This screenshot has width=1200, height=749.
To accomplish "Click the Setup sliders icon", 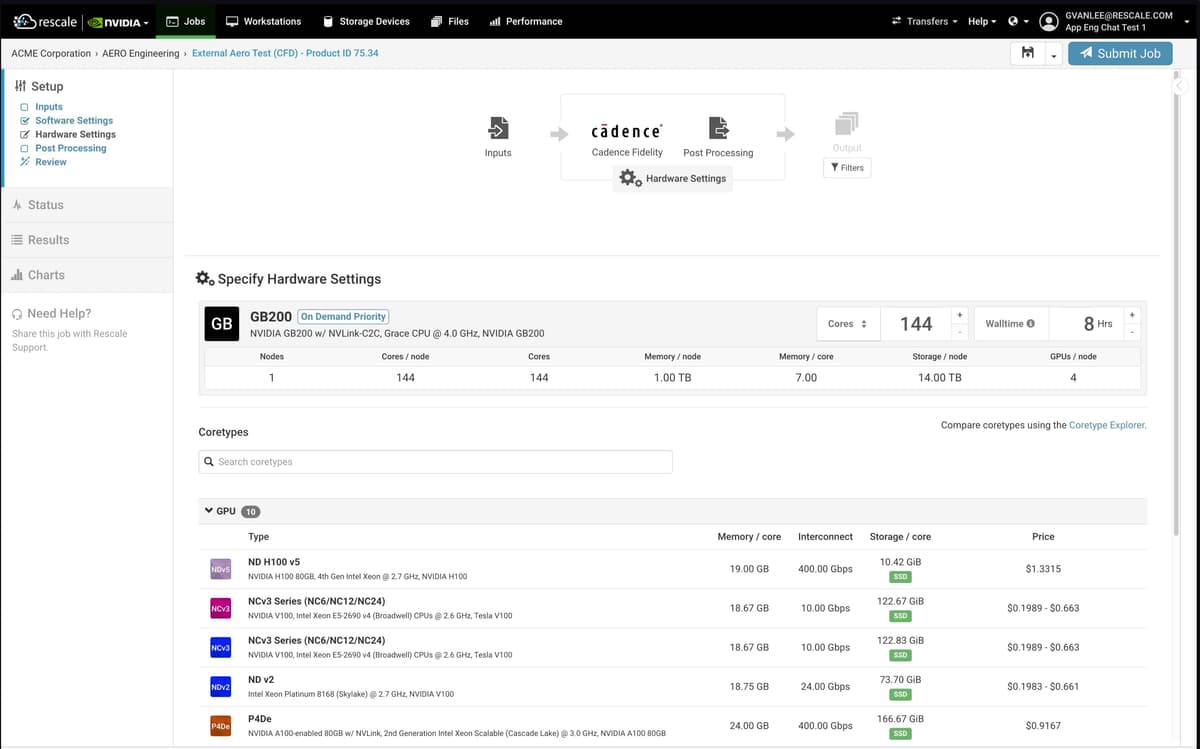I will (x=21, y=87).
